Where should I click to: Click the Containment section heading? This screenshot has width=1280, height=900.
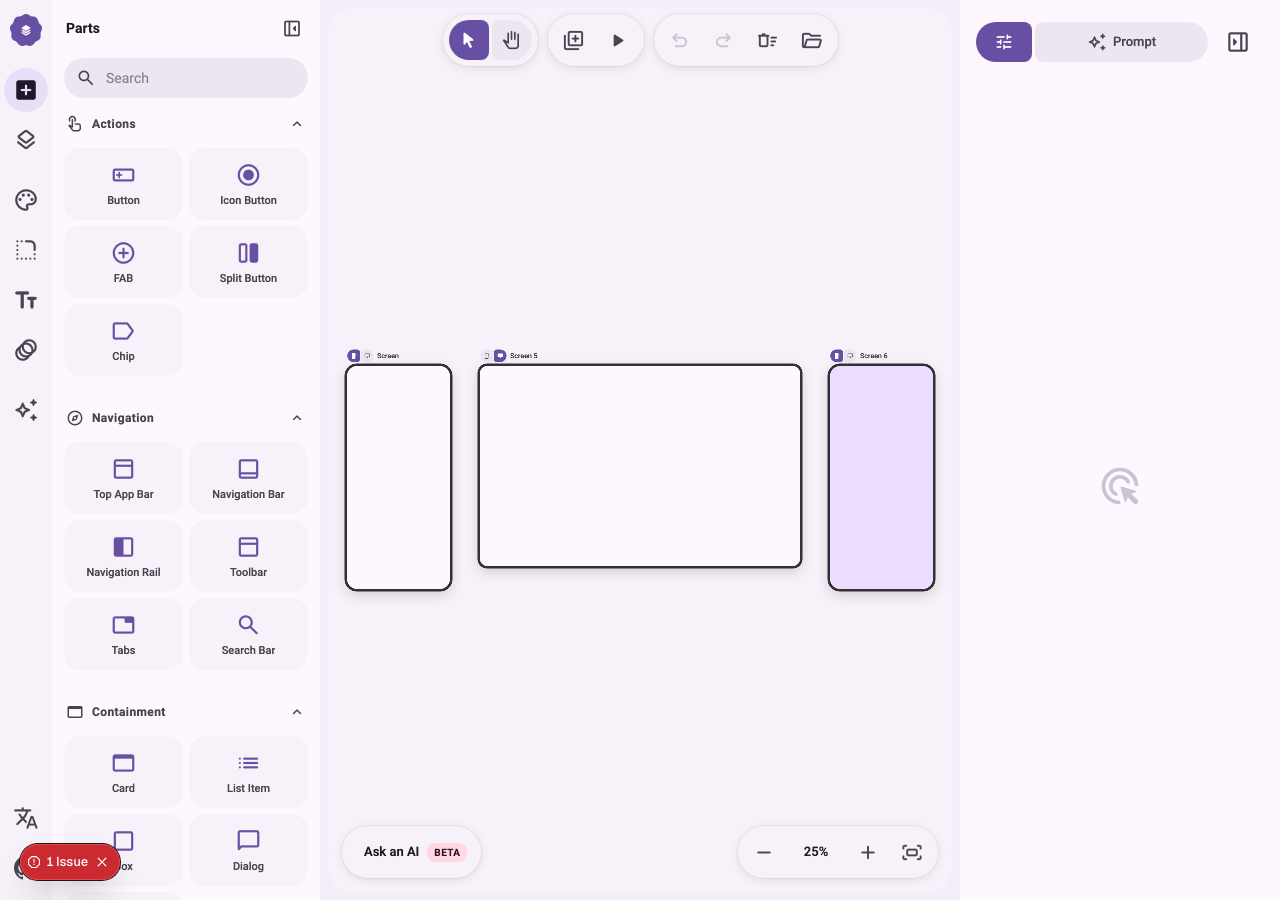128,712
